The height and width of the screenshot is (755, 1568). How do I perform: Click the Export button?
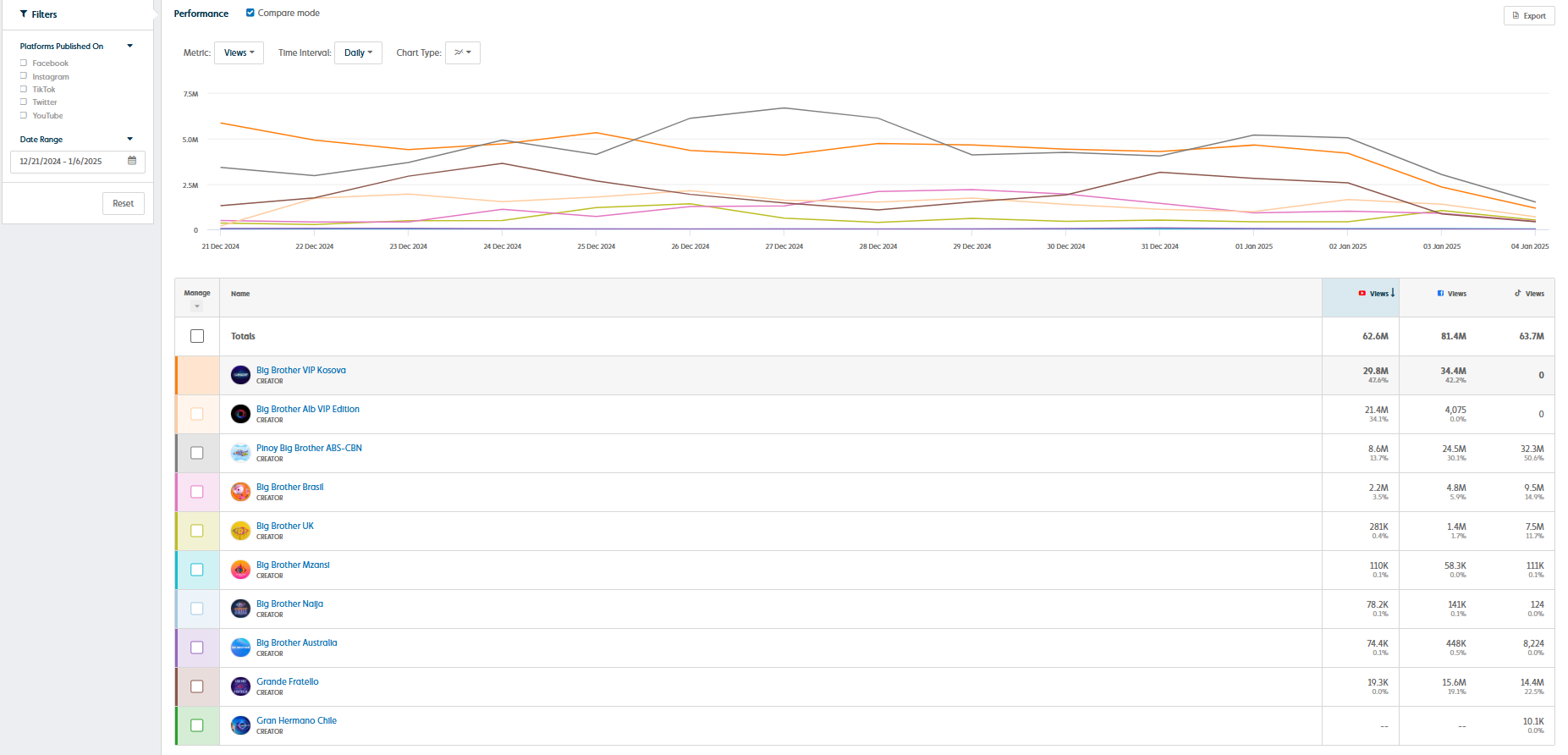(x=1529, y=15)
